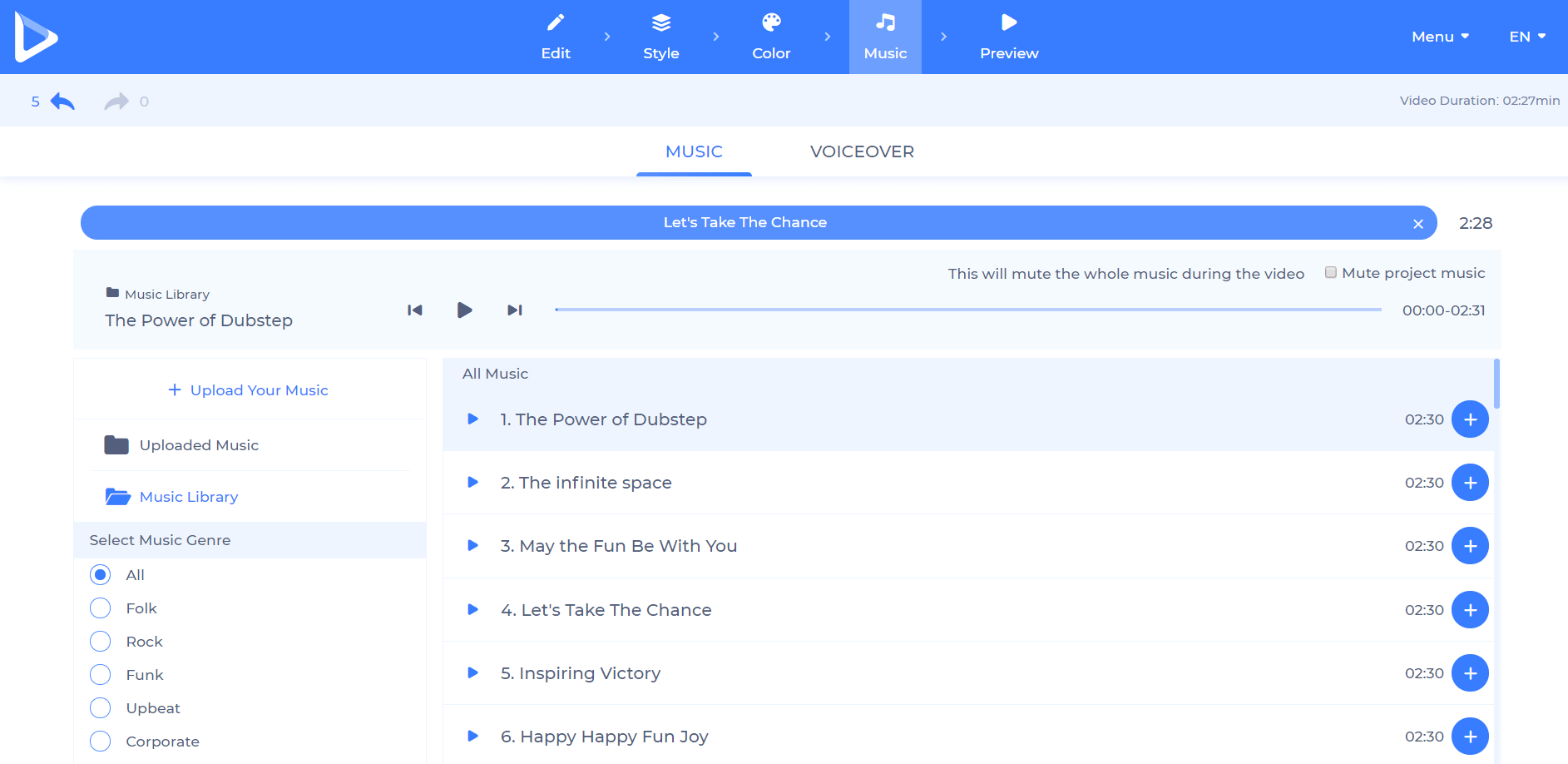This screenshot has width=1568, height=764.
Task: Skip to the previous track
Action: pyautogui.click(x=415, y=310)
